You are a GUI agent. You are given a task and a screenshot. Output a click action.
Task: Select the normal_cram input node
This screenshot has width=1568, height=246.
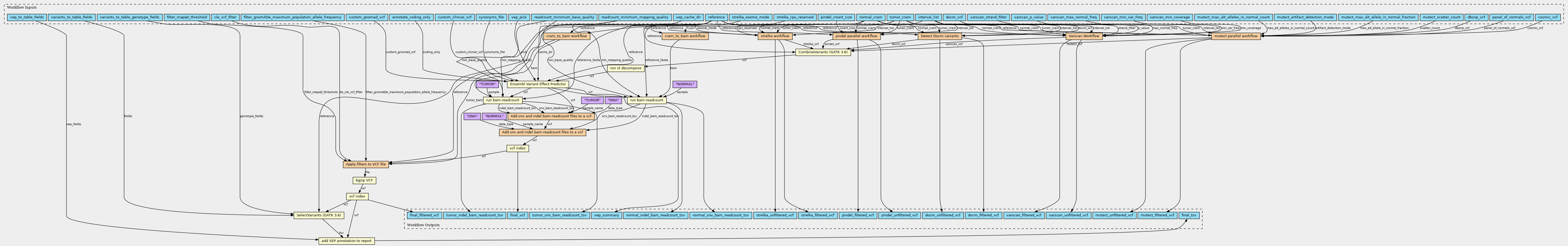[x=871, y=18]
